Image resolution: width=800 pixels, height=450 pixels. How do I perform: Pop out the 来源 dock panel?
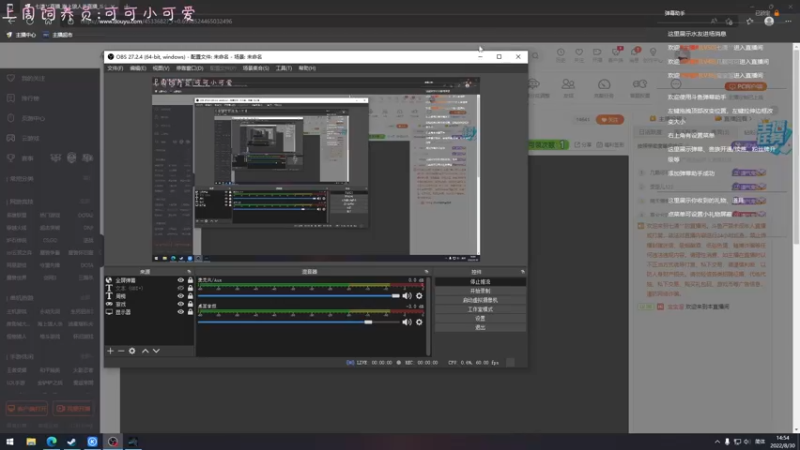tap(189, 272)
